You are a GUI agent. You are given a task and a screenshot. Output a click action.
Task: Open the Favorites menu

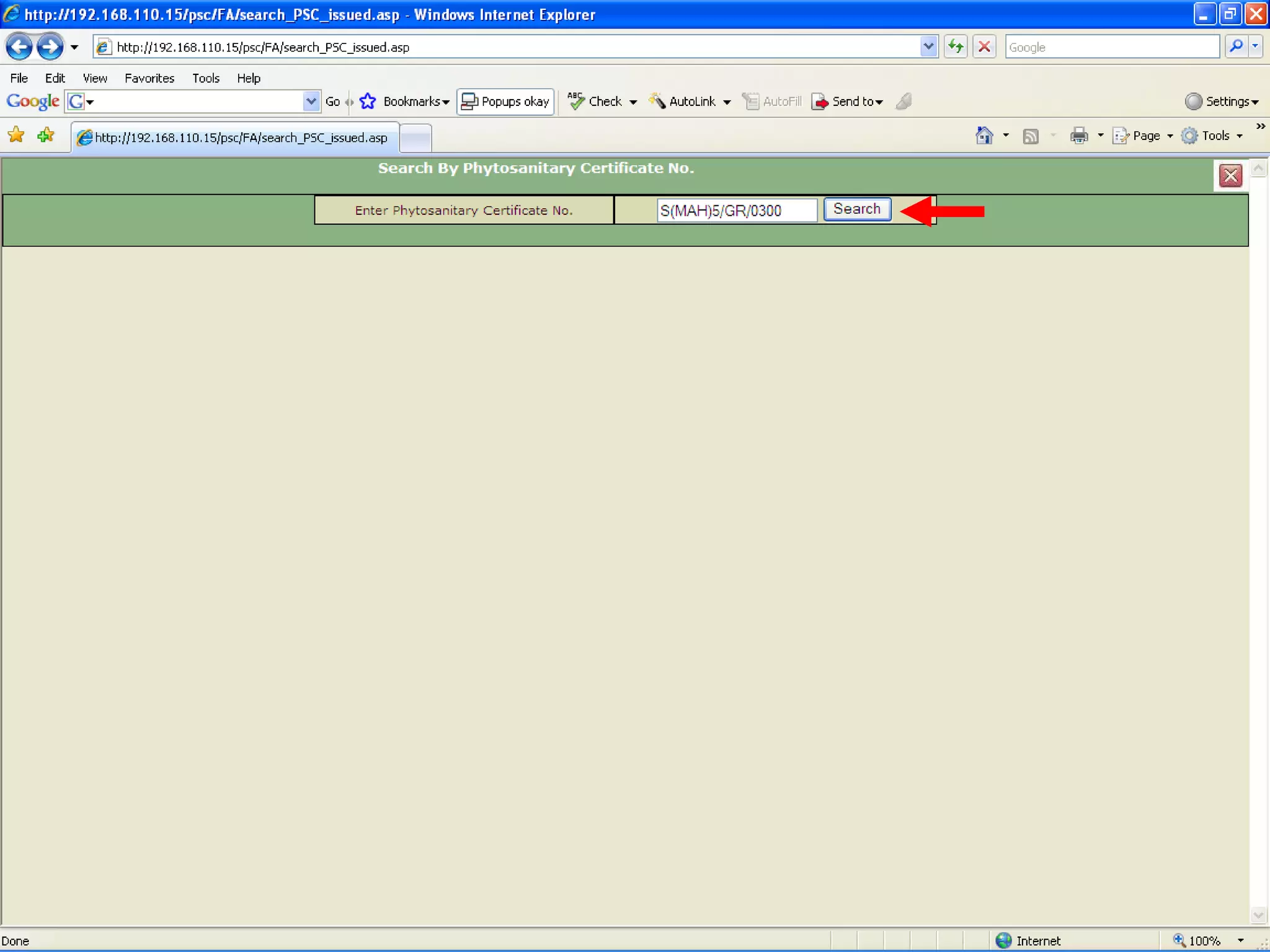(149, 79)
